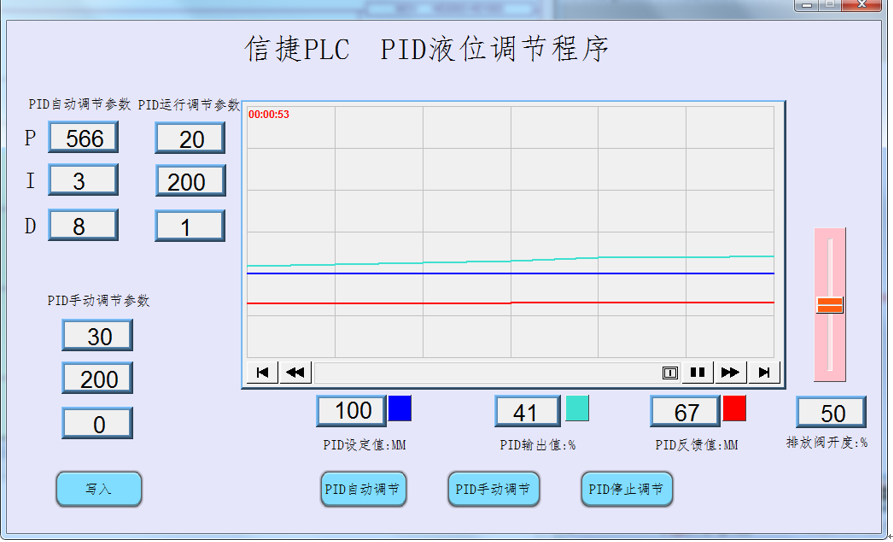Click the auto-tune P value field showing 566
Image resolution: width=893 pixels, height=542 pixels.
[84, 138]
